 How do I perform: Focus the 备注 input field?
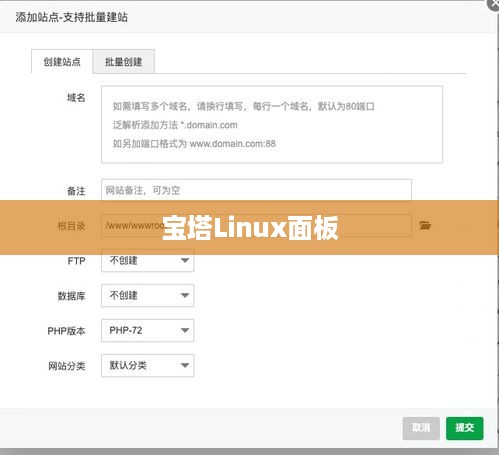256,190
